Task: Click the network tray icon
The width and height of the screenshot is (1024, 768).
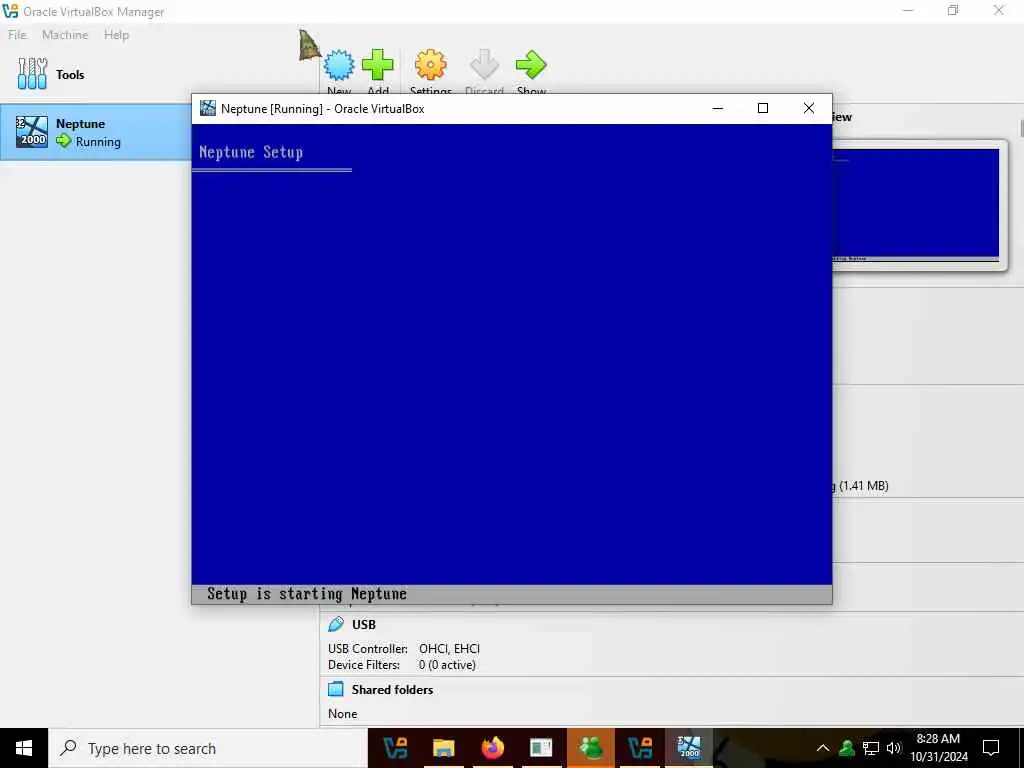Action: click(871, 748)
